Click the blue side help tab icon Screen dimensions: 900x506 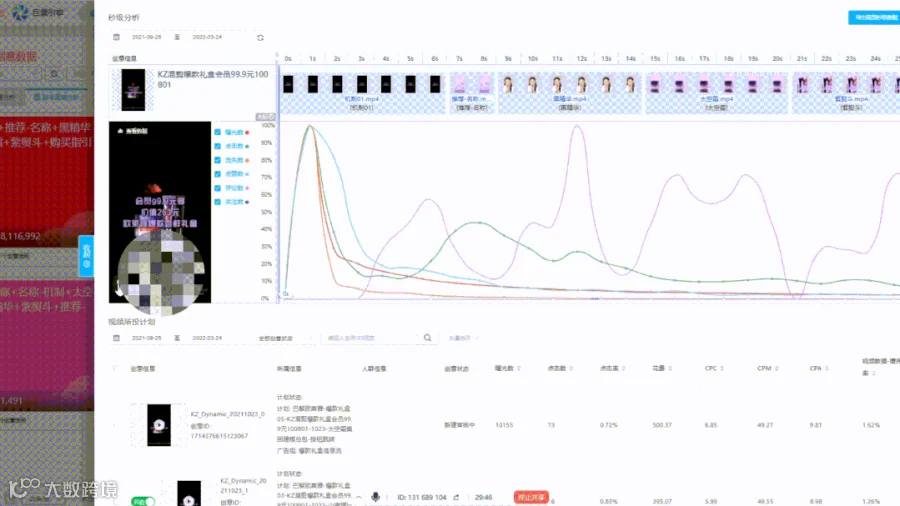coord(86,256)
